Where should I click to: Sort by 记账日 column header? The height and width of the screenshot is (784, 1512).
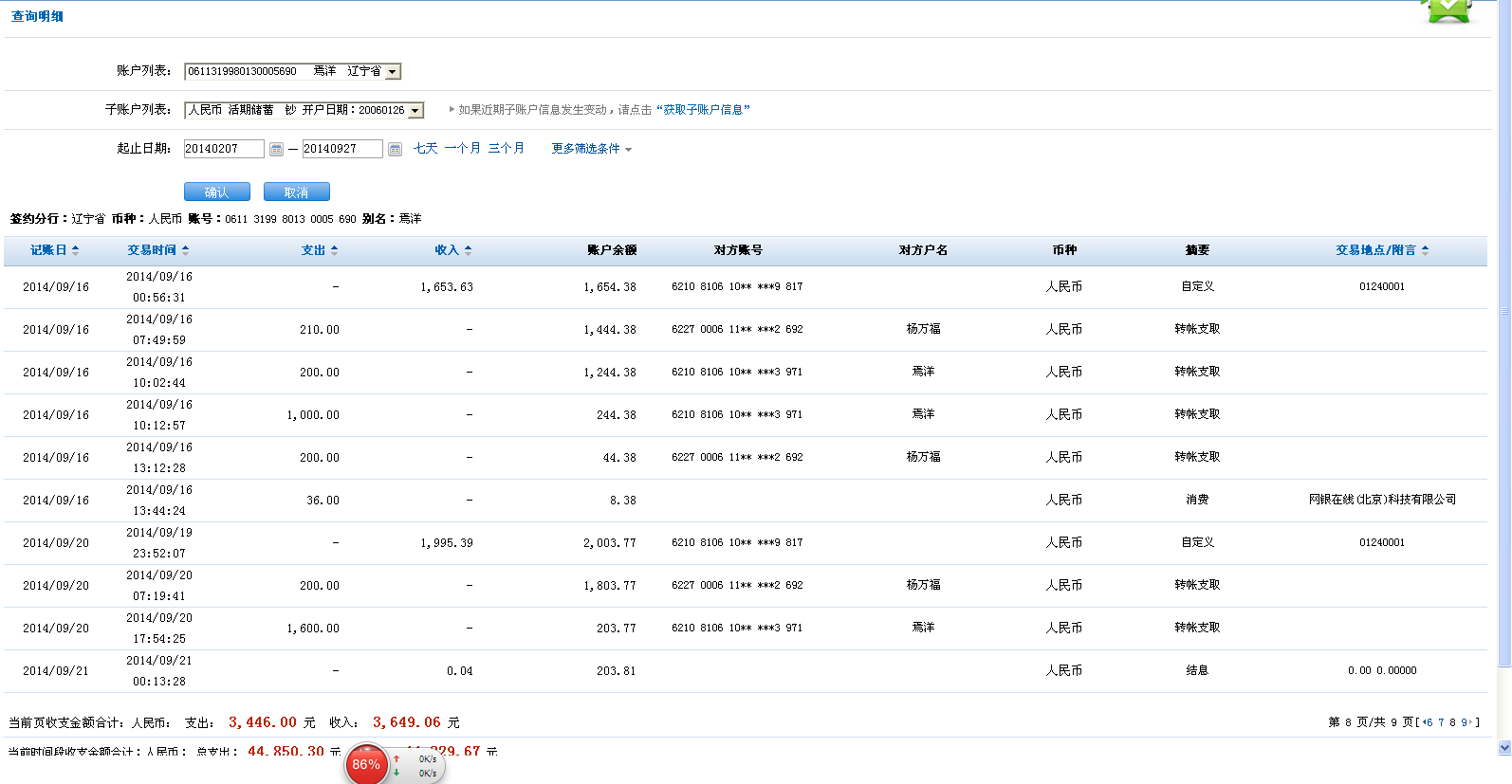[54, 250]
